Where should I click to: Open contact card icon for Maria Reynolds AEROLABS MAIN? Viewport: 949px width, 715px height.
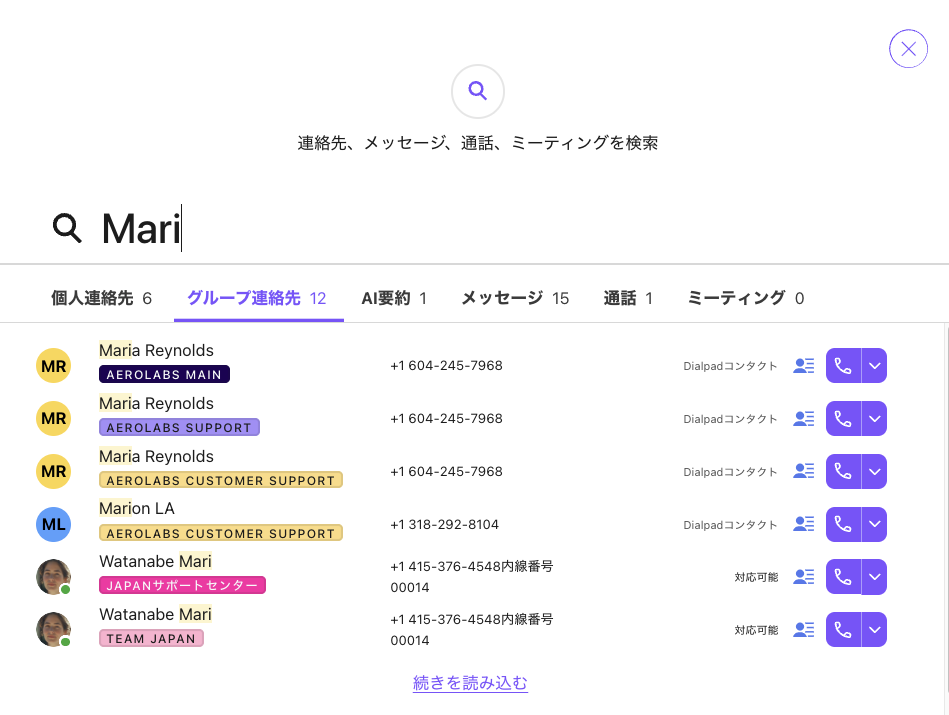coord(803,365)
